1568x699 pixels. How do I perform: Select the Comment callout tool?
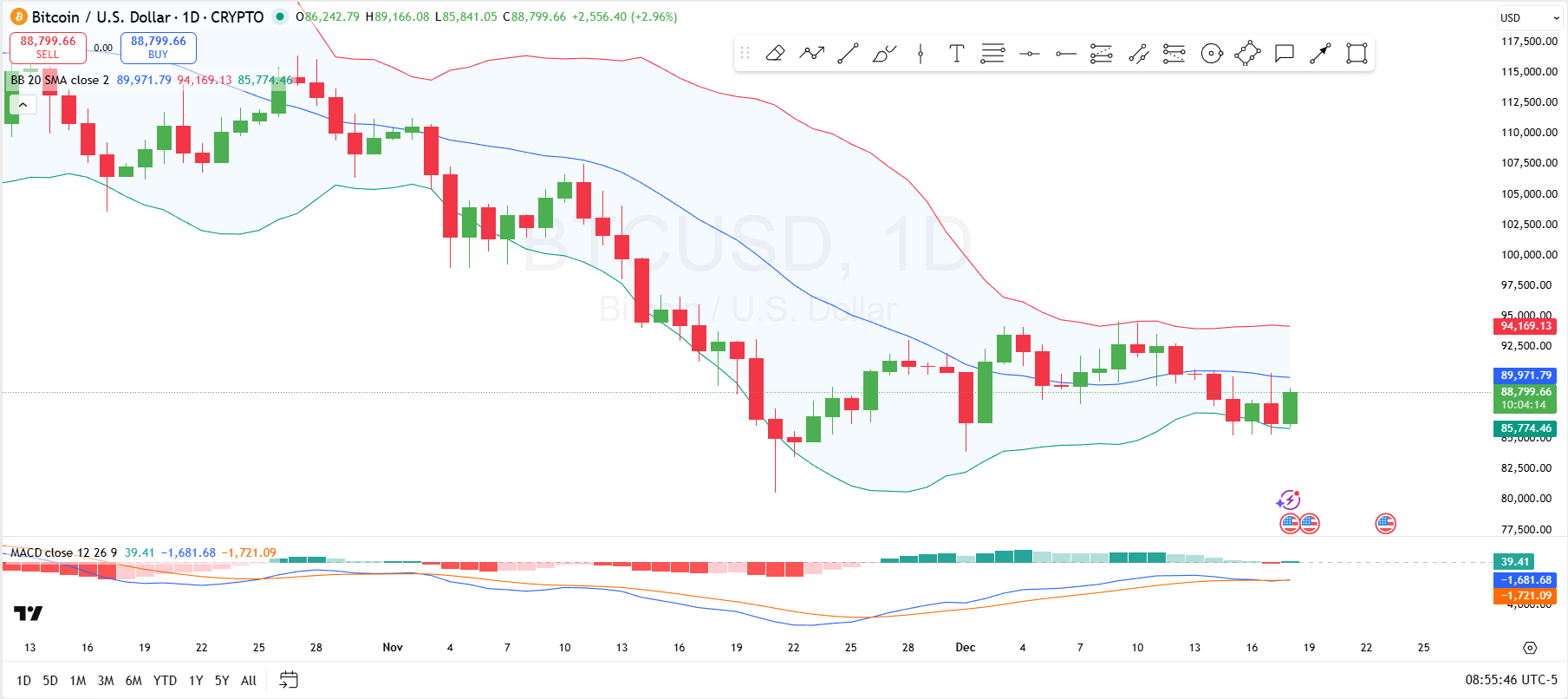[x=1284, y=54]
